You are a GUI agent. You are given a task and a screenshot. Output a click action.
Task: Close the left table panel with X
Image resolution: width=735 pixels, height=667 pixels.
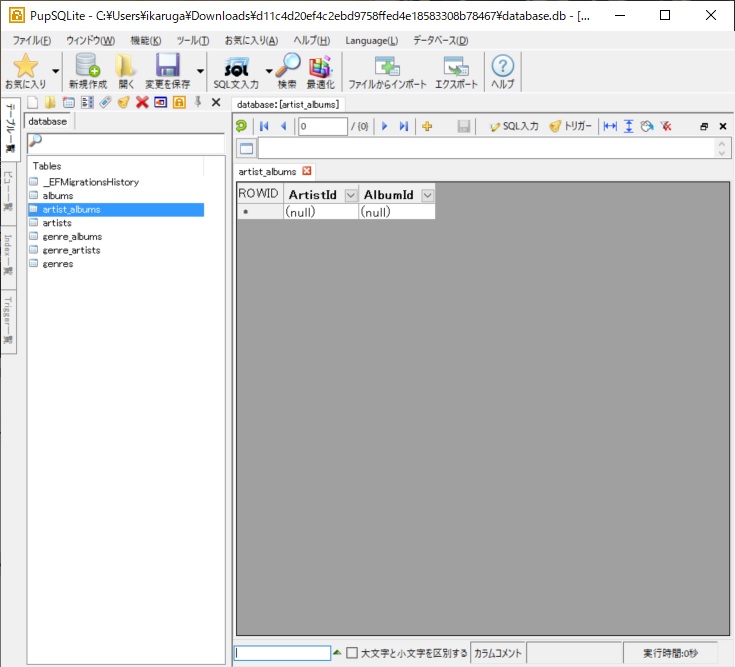216,102
